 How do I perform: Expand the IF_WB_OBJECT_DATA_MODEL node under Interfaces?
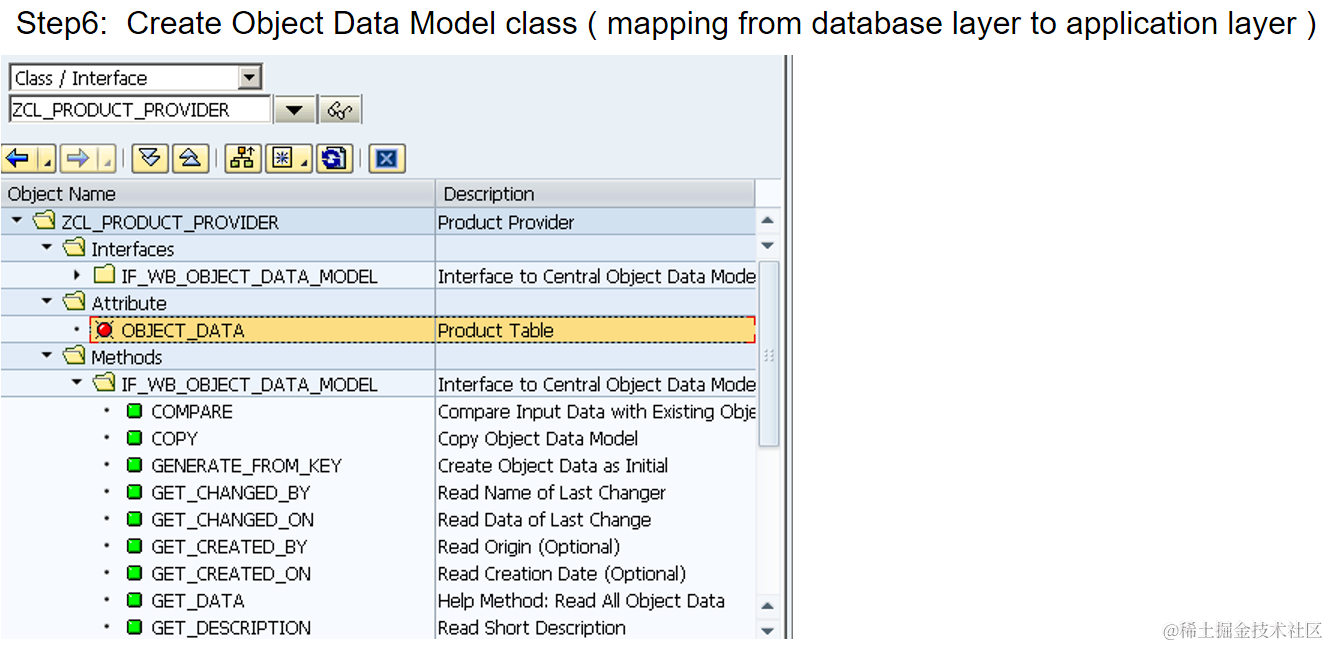click(x=78, y=275)
